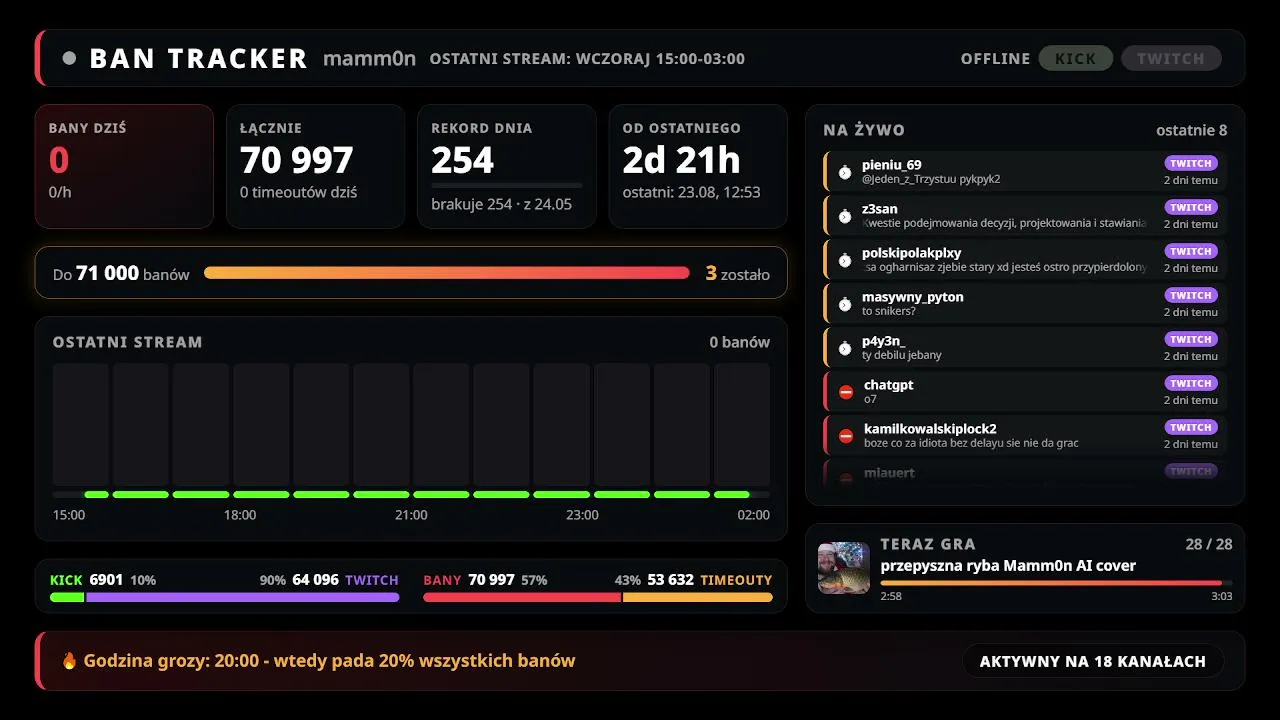
Task: Click the OSTATNI STREAM: WCZORAJ 15:00-03:00 text
Action: click(587, 59)
